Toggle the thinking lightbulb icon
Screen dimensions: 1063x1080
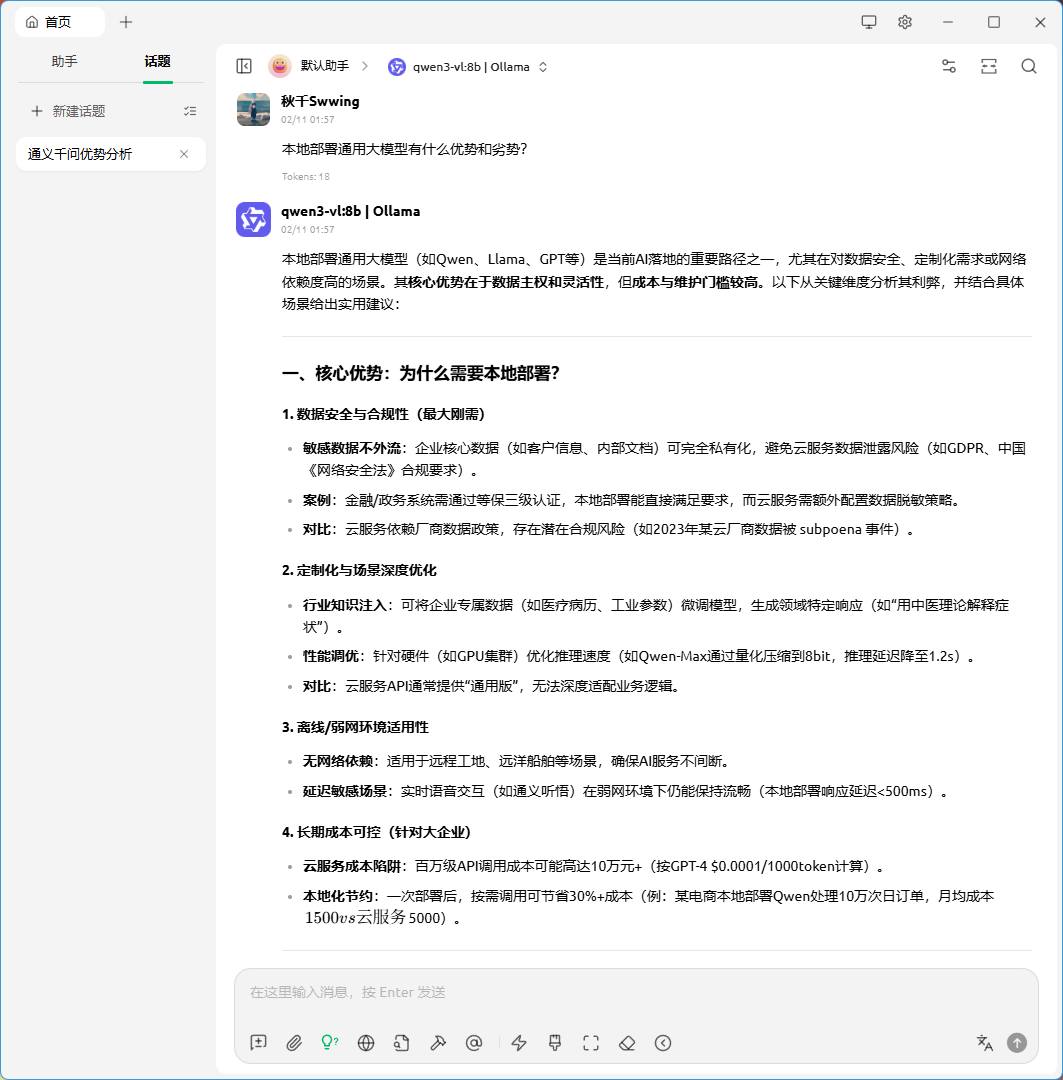[330, 1043]
